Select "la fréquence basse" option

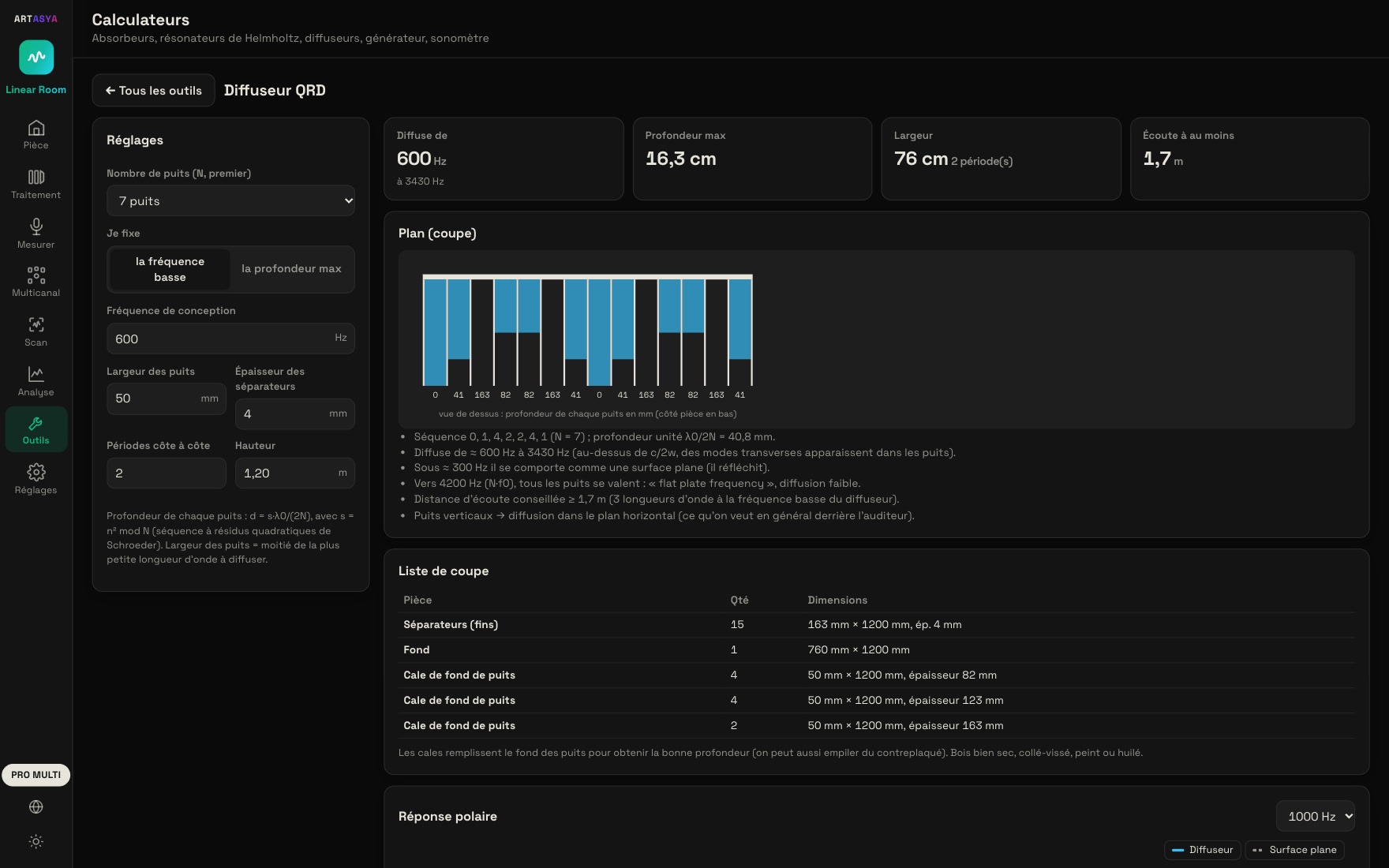tap(170, 269)
